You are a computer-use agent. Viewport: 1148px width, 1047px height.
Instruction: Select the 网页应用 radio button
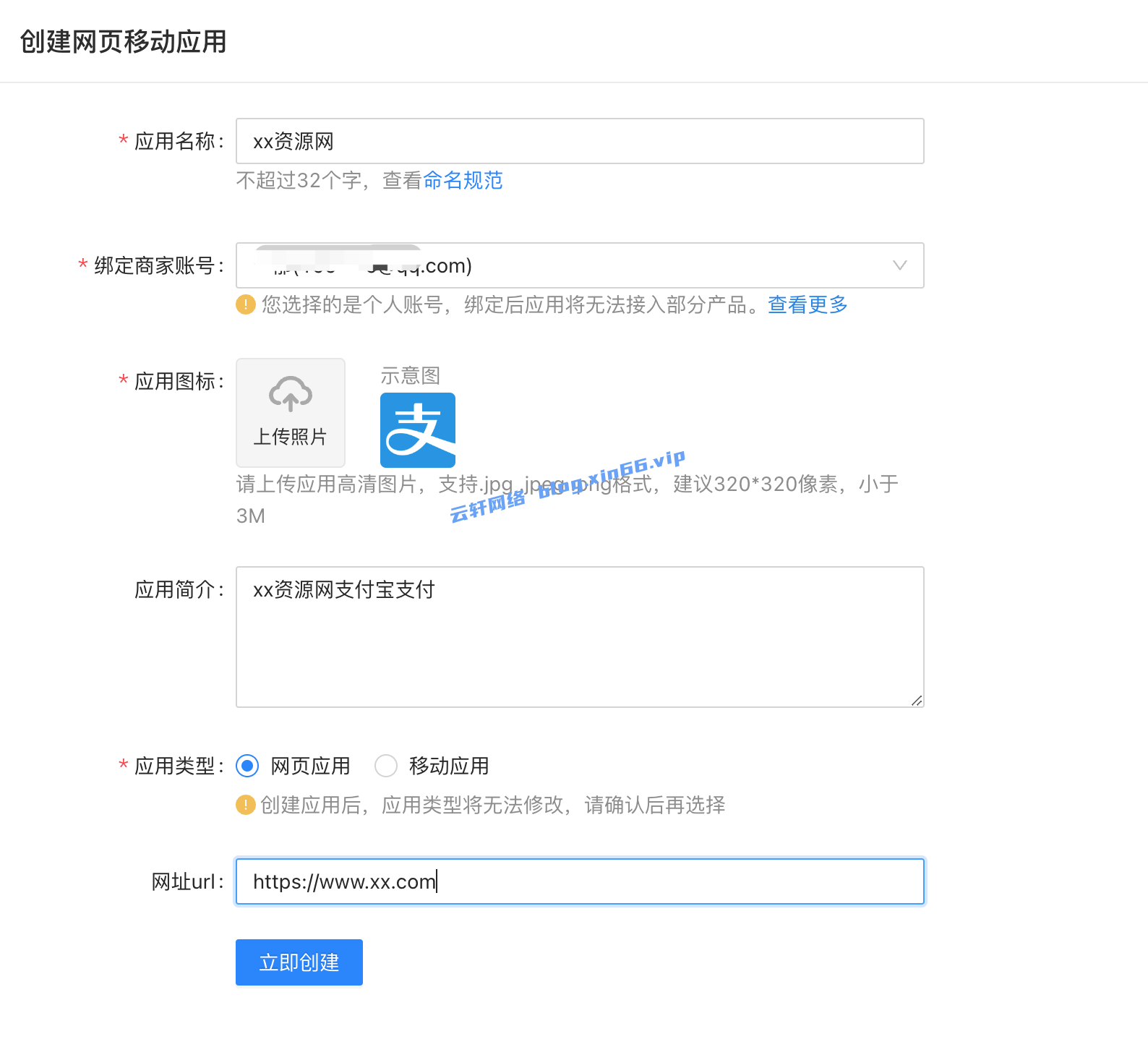(x=247, y=766)
